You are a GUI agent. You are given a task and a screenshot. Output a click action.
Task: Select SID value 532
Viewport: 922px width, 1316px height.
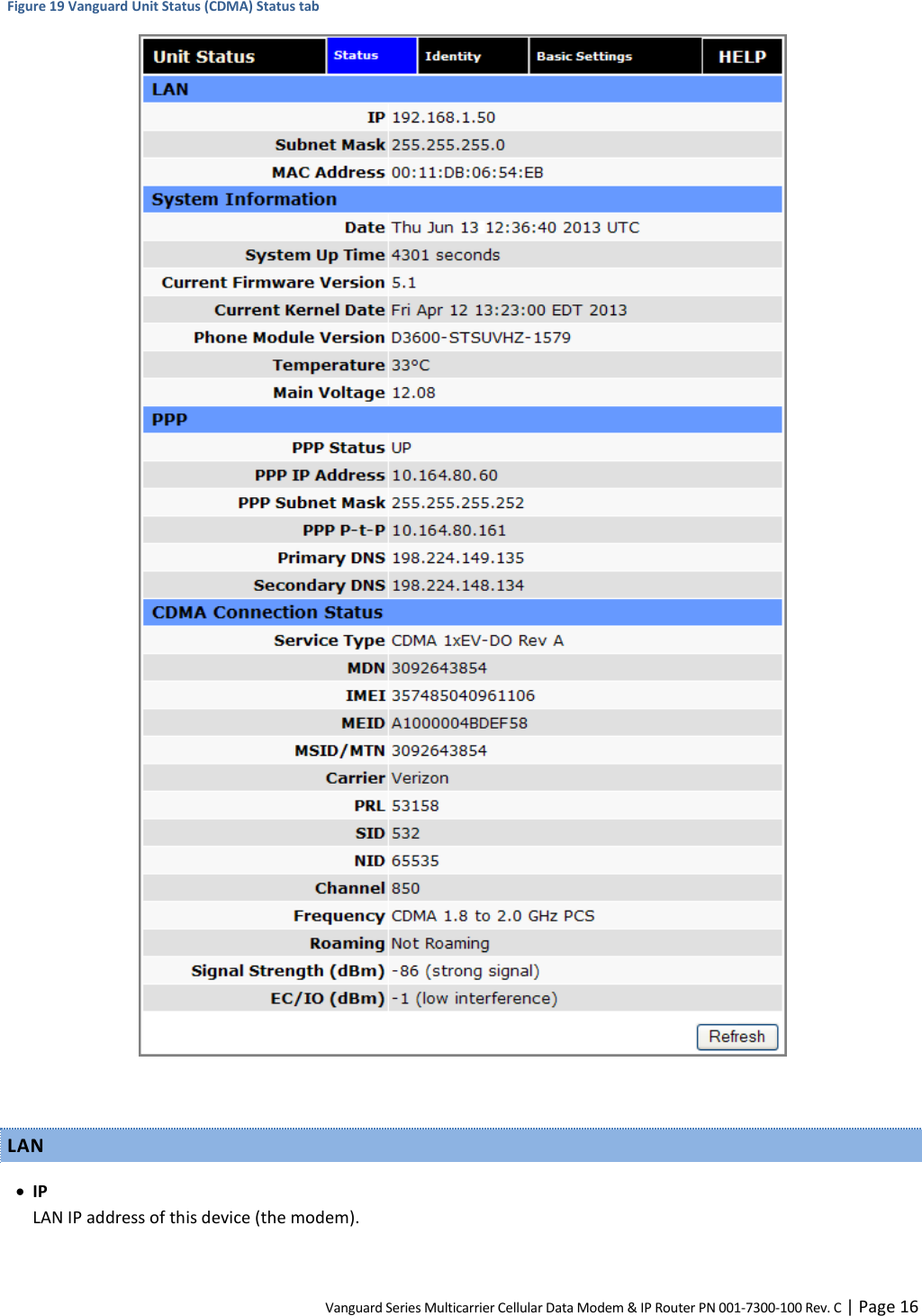(x=405, y=833)
